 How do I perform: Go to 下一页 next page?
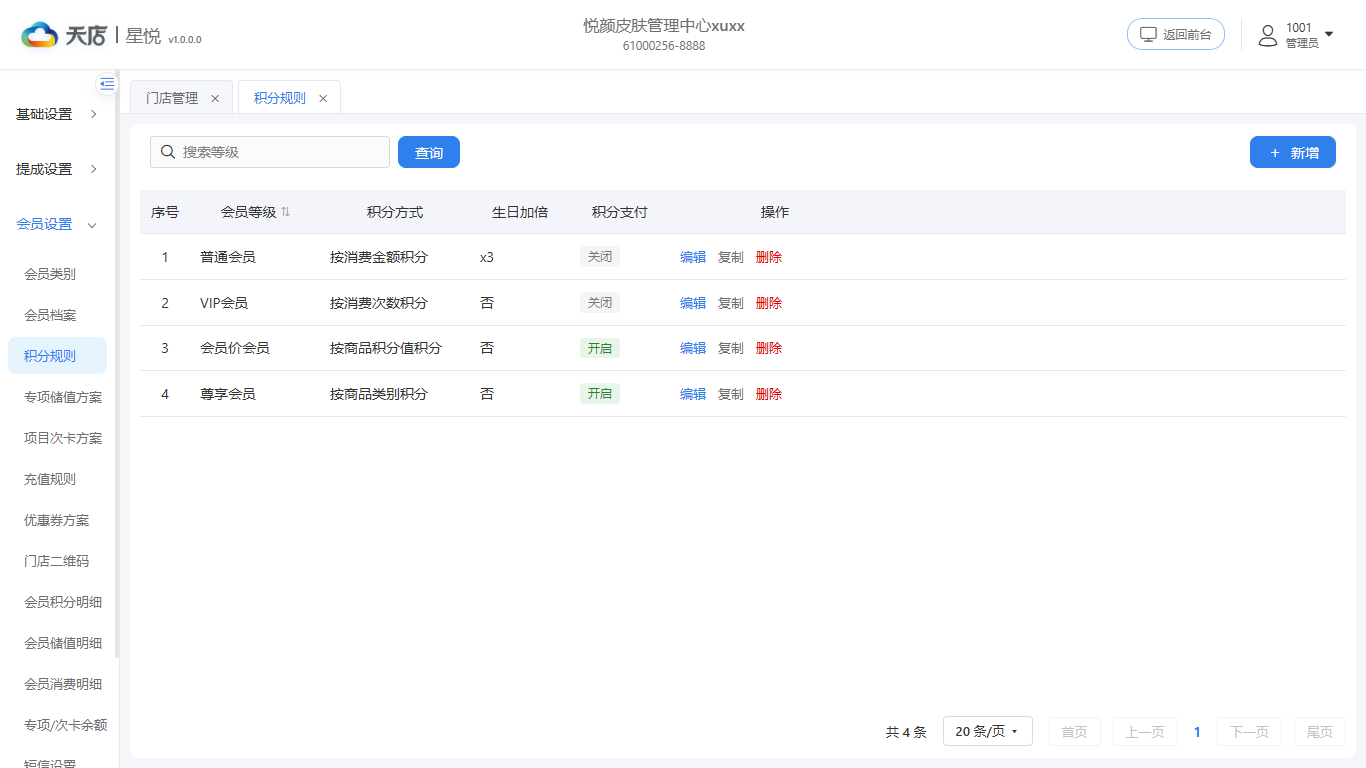click(1249, 732)
